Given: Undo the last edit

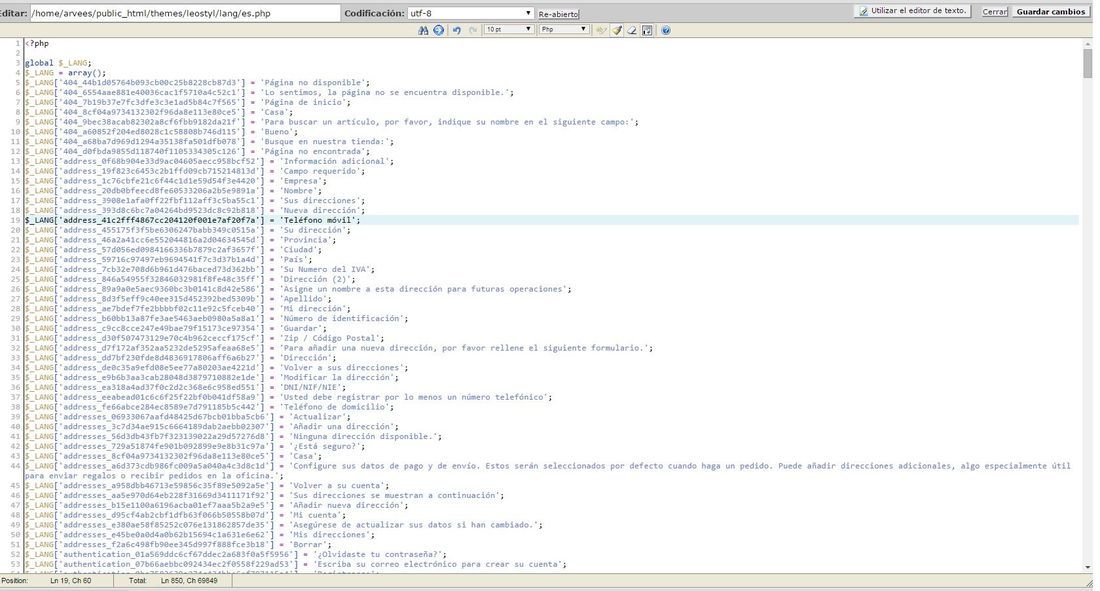Looking at the screenshot, I should (457, 30).
